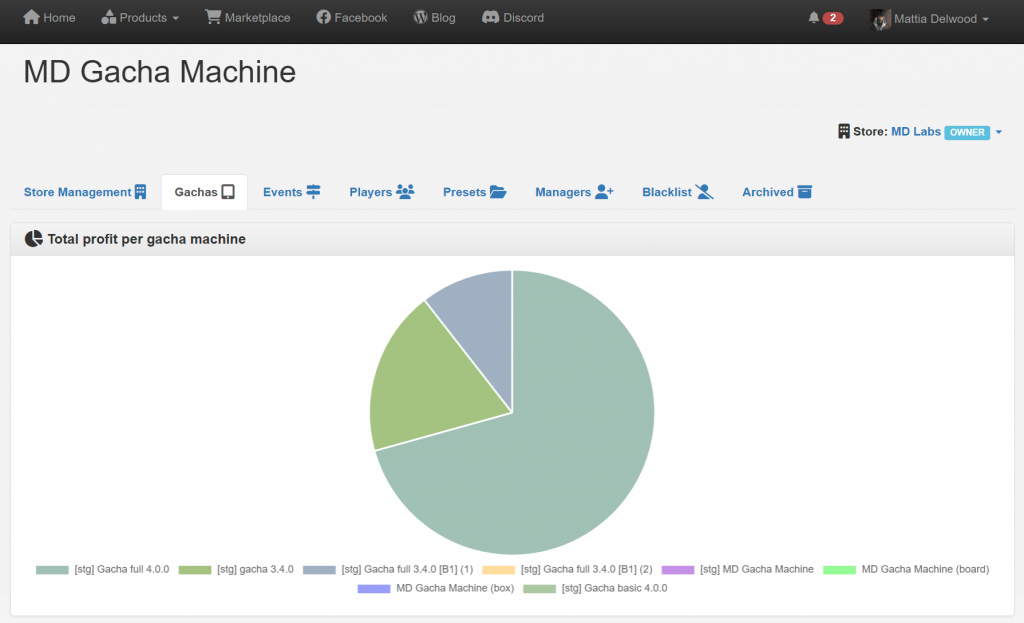Go to the Presets tab
The height and width of the screenshot is (623, 1024).
pyautogui.click(x=475, y=192)
